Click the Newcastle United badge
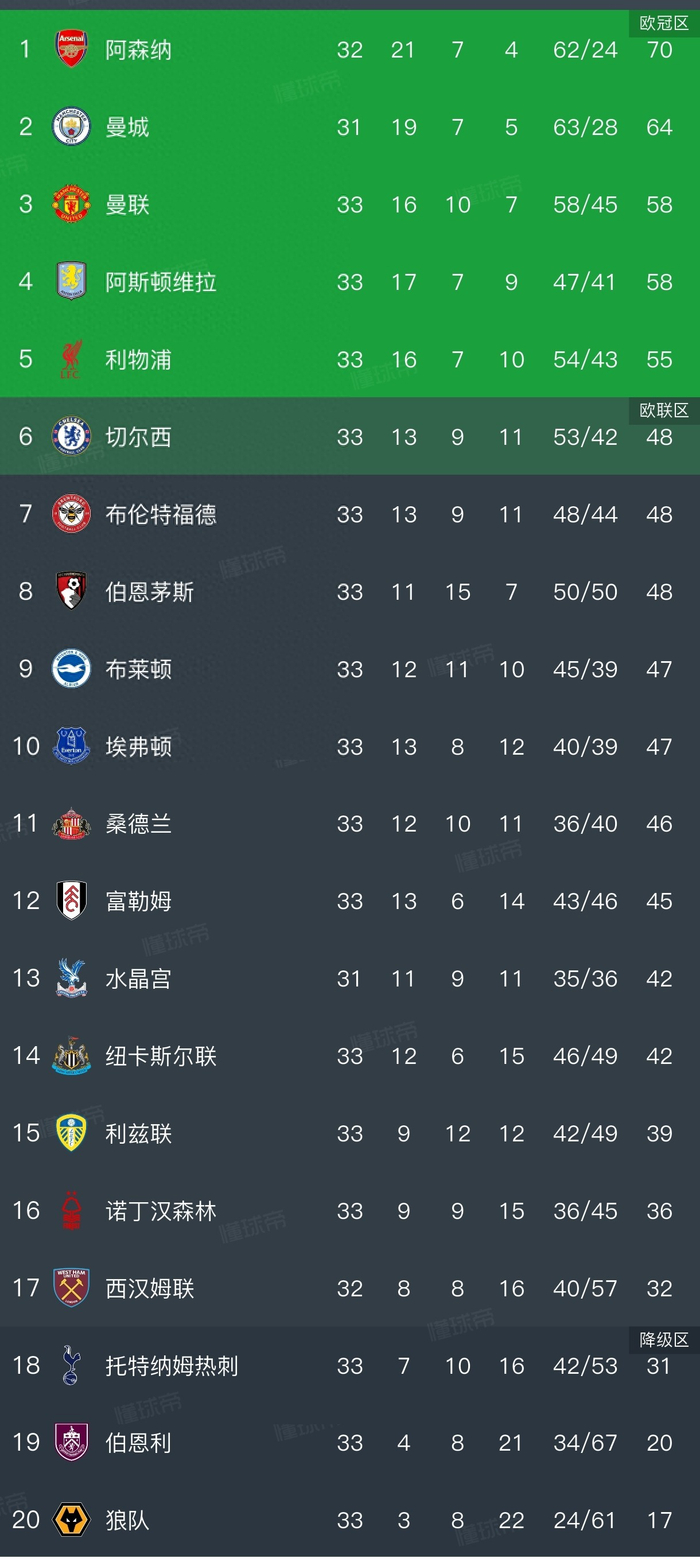This screenshot has width=700, height=1561. [x=71, y=1056]
